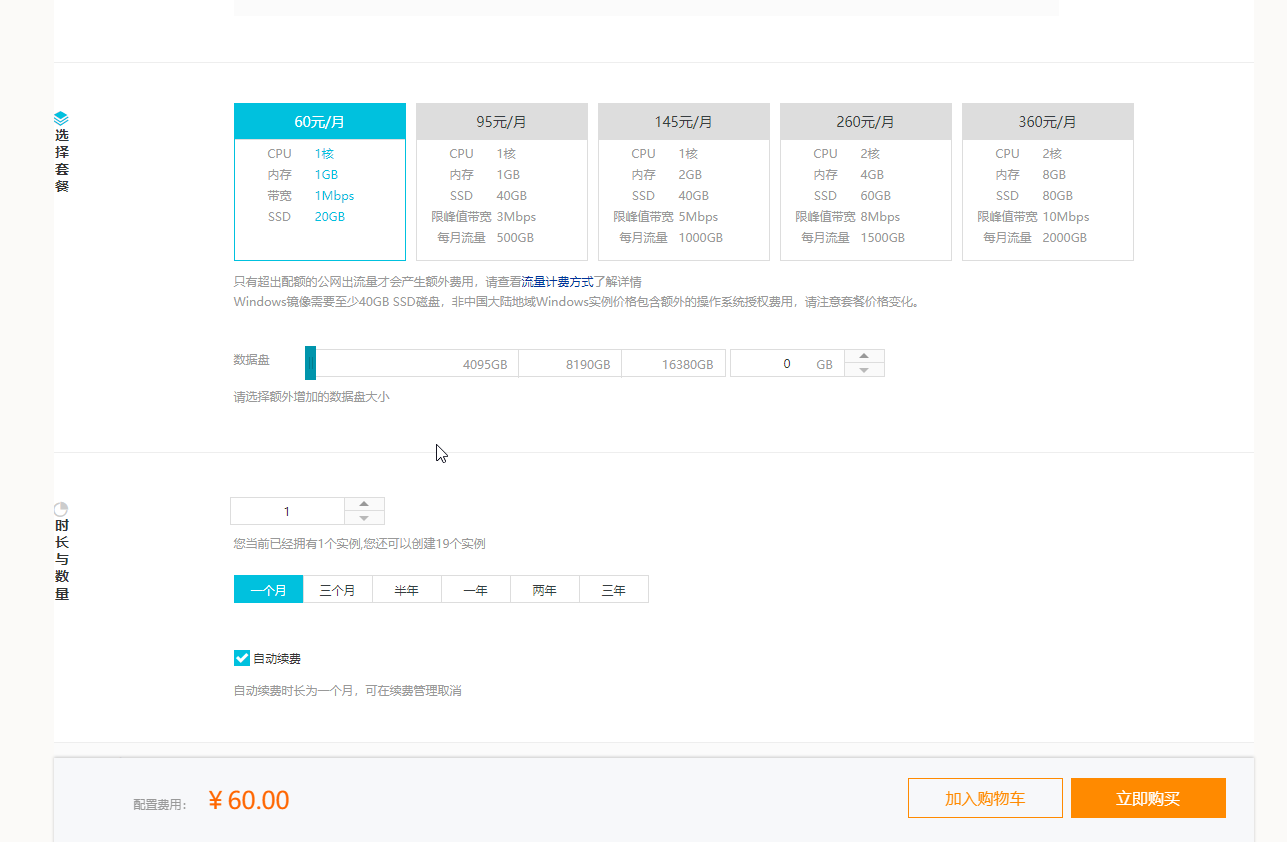Click the instance quantity input field
This screenshot has height=842, width=1287.
[x=287, y=511]
